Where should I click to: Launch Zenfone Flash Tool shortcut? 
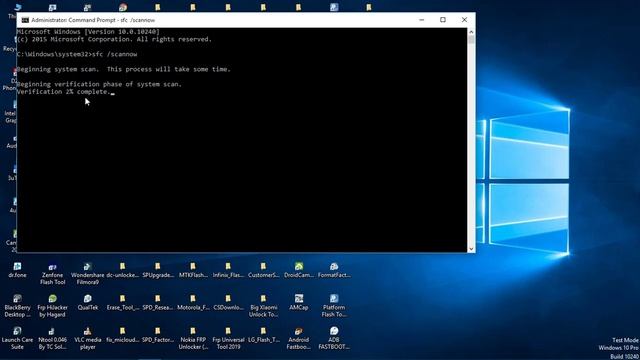pos(52,273)
